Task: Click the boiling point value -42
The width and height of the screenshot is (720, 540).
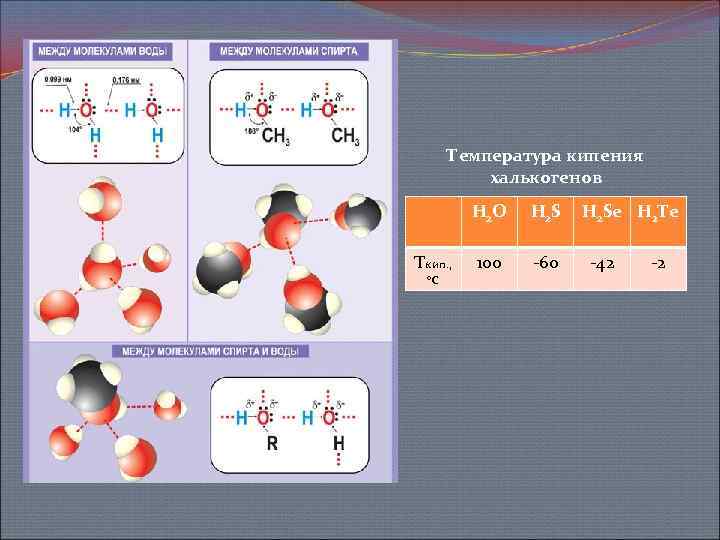Action: pyautogui.click(x=602, y=264)
